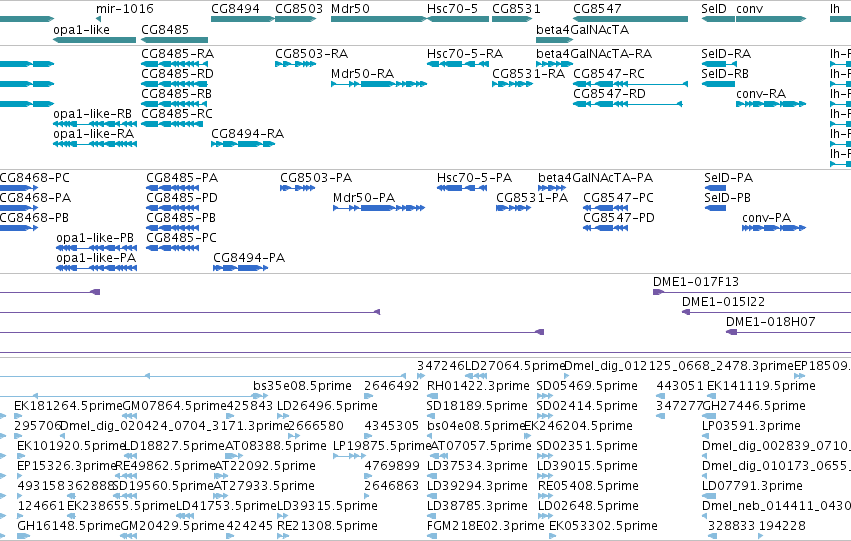
Task: Select the CG8503 gene label
Action: [x=299, y=9]
